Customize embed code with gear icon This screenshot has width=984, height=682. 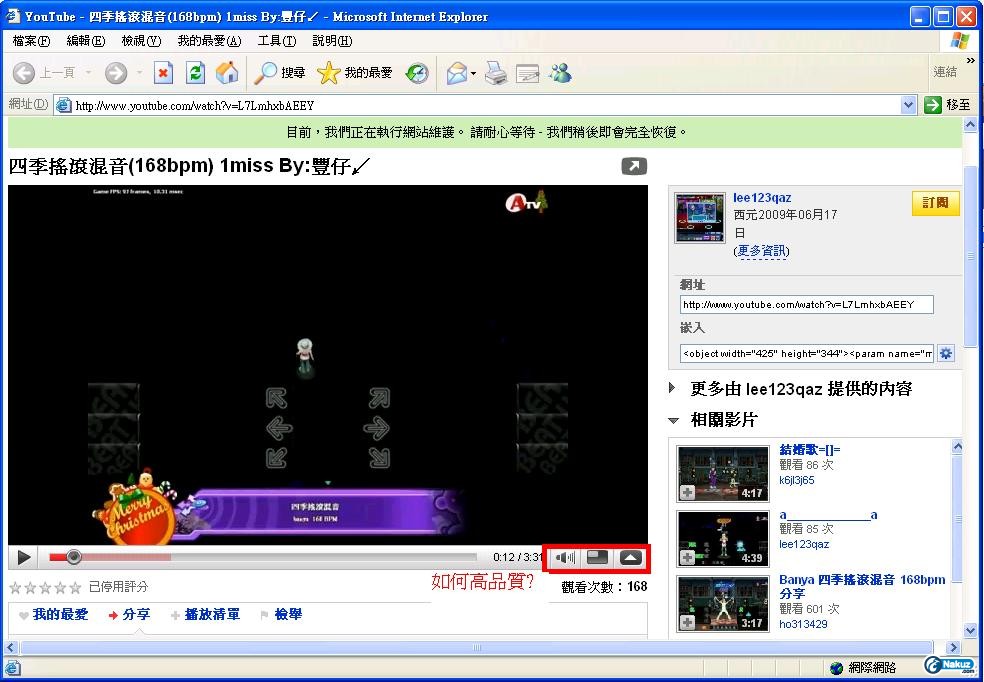[x=946, y=353]
